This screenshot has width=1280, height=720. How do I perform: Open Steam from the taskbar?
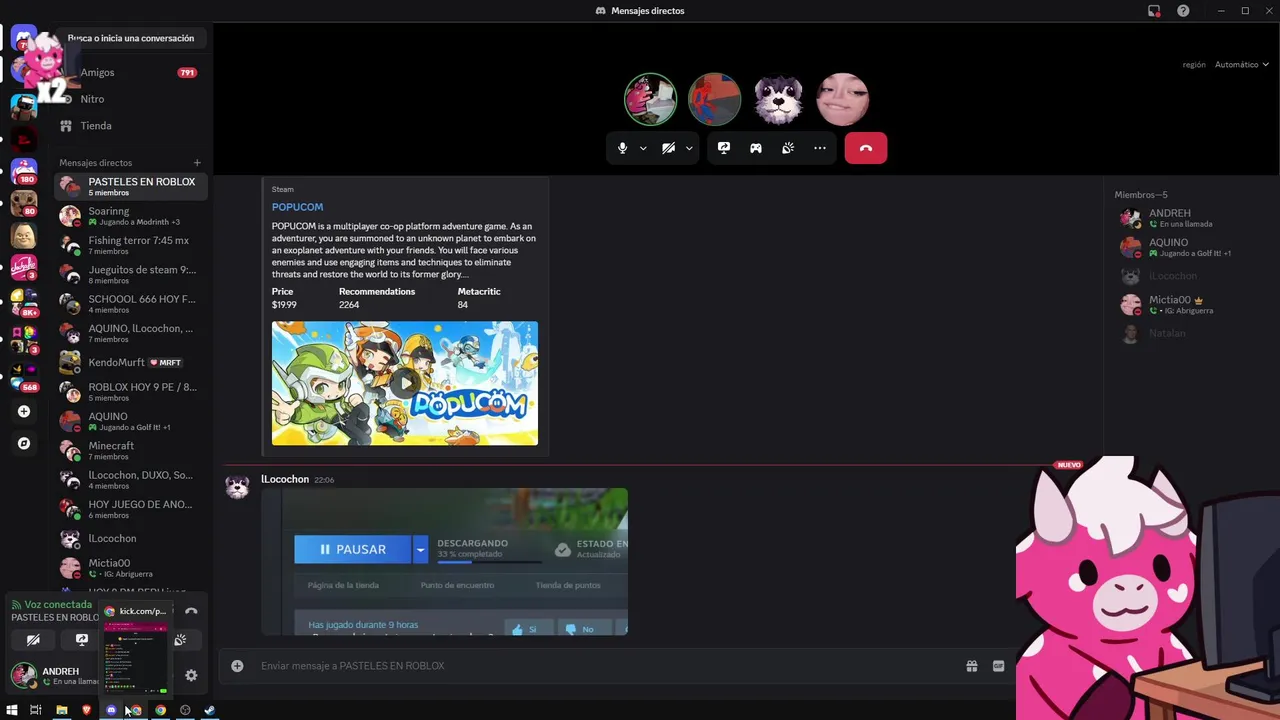(x=210, y=710)
